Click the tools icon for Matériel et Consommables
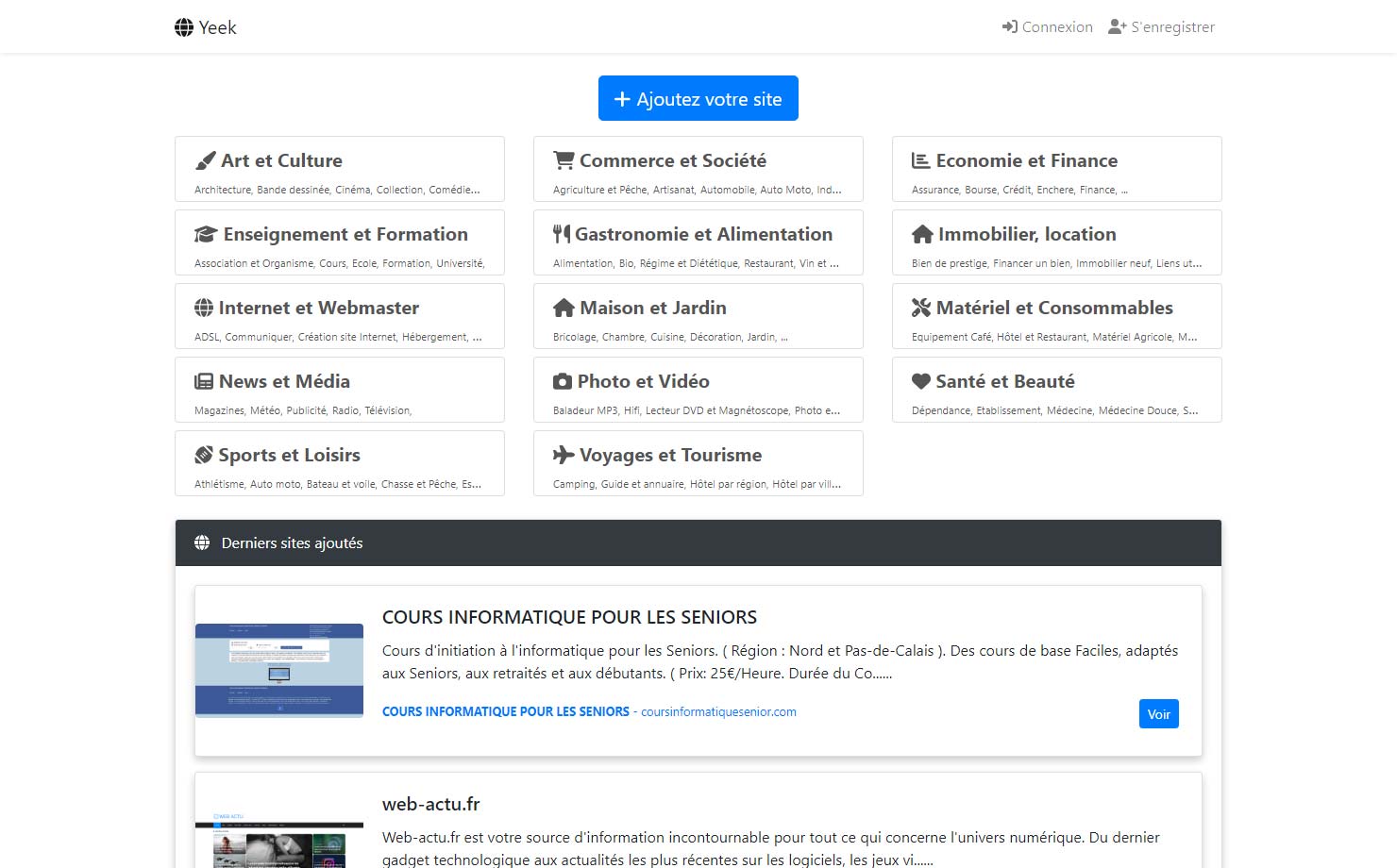 [921, 309]
